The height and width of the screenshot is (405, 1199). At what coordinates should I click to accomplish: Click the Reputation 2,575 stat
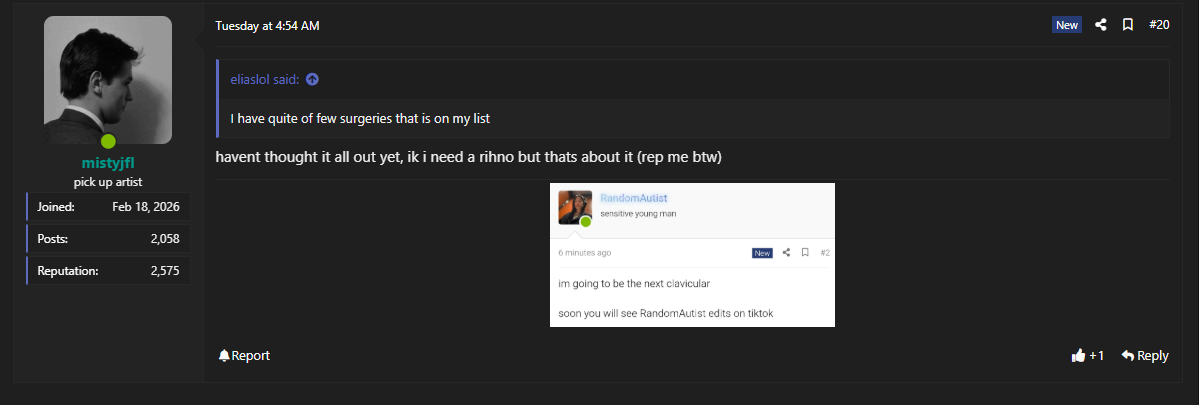[108, 271]
